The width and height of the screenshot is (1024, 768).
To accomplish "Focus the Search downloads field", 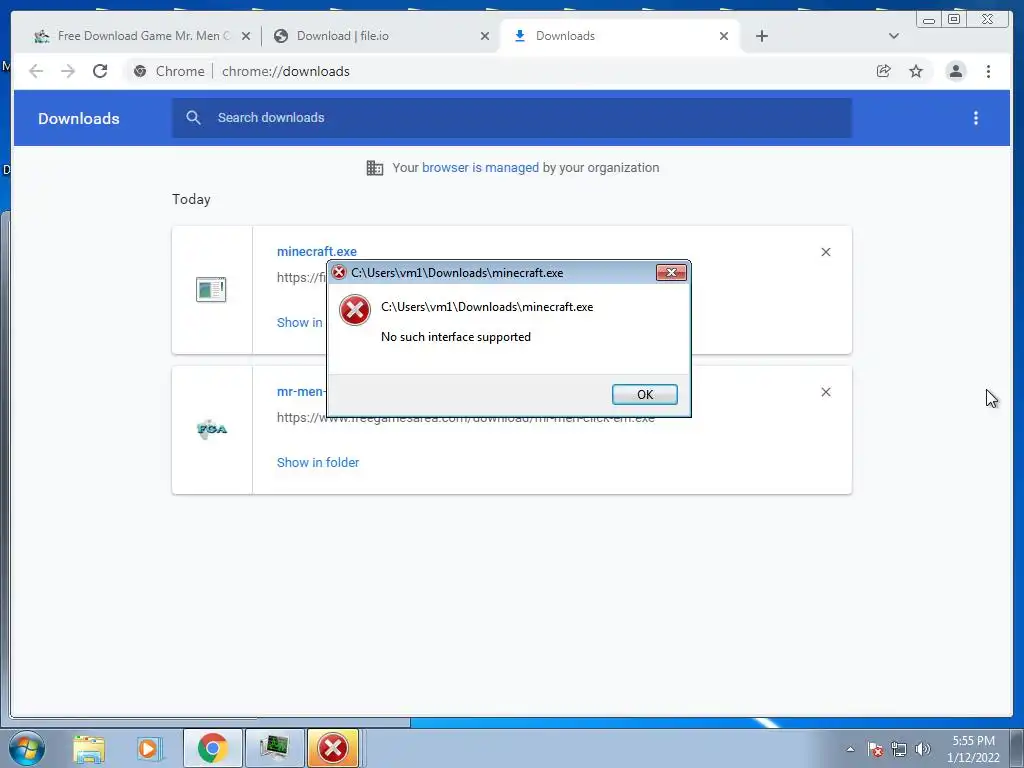I will pos(511,118).
